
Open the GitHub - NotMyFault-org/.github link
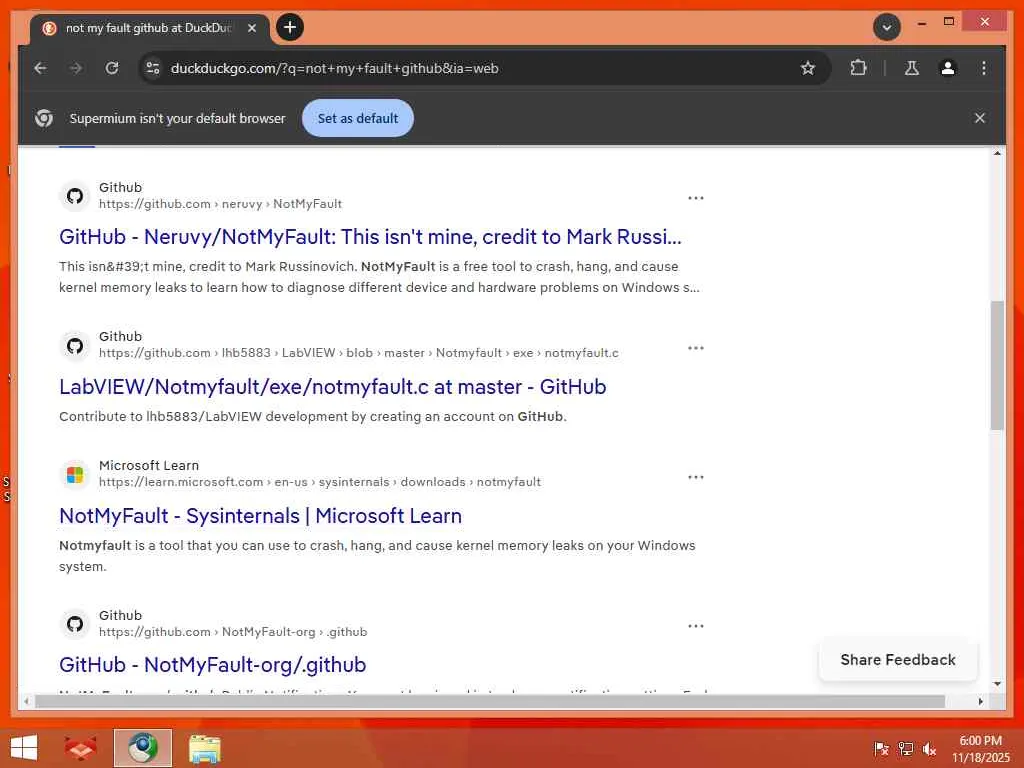[212, 665]
